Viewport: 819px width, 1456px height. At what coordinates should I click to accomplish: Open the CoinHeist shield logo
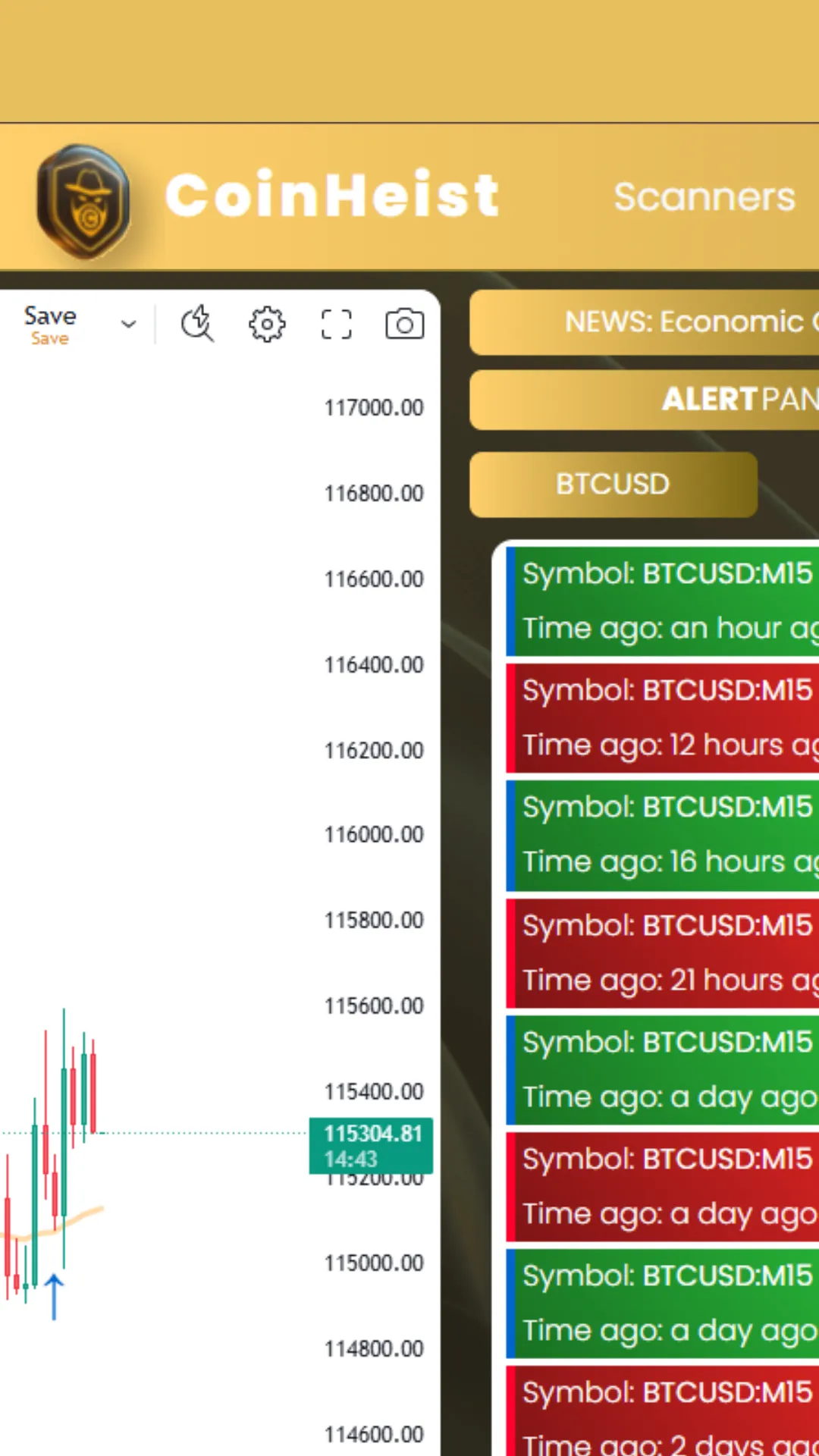pyautogui.click(x=83, y=201)
